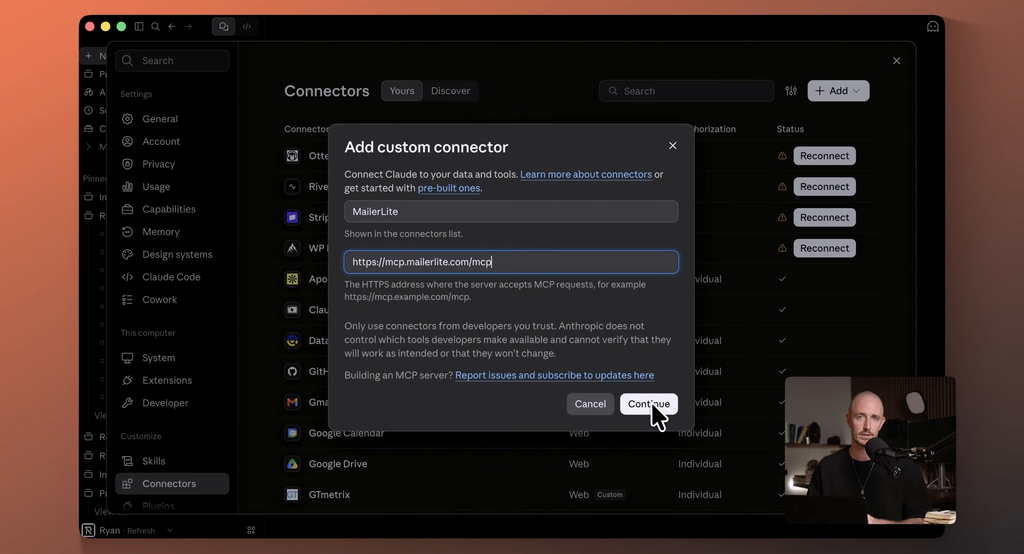Viewport: 1024px width, 554px height.
Task: Select Connectors in the sidebar
Action: (172, 483)
